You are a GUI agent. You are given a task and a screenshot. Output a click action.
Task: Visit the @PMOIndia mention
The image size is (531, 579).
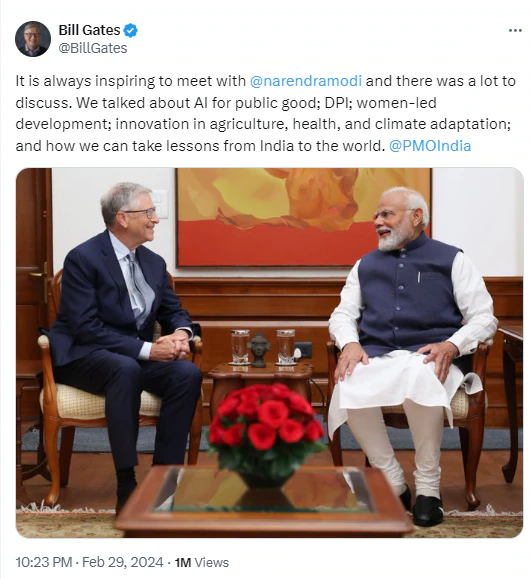tap(430, 146)
